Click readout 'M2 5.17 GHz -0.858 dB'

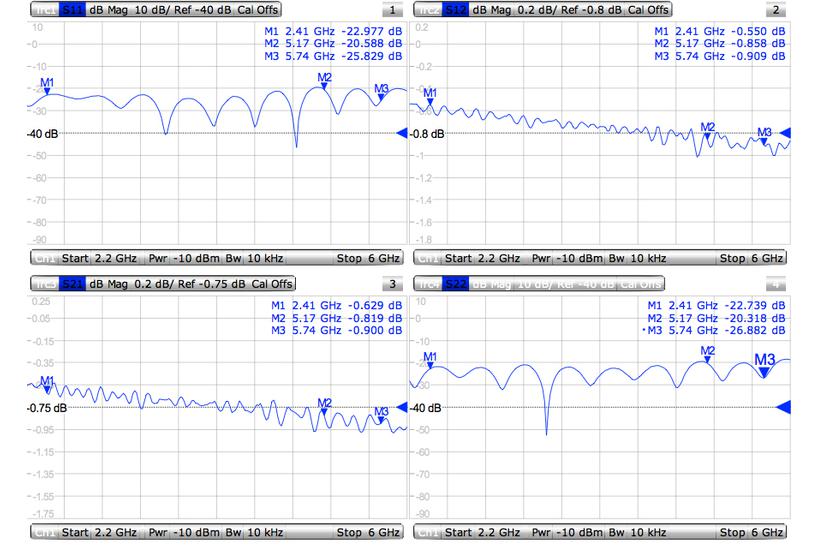tap(720, 44)
